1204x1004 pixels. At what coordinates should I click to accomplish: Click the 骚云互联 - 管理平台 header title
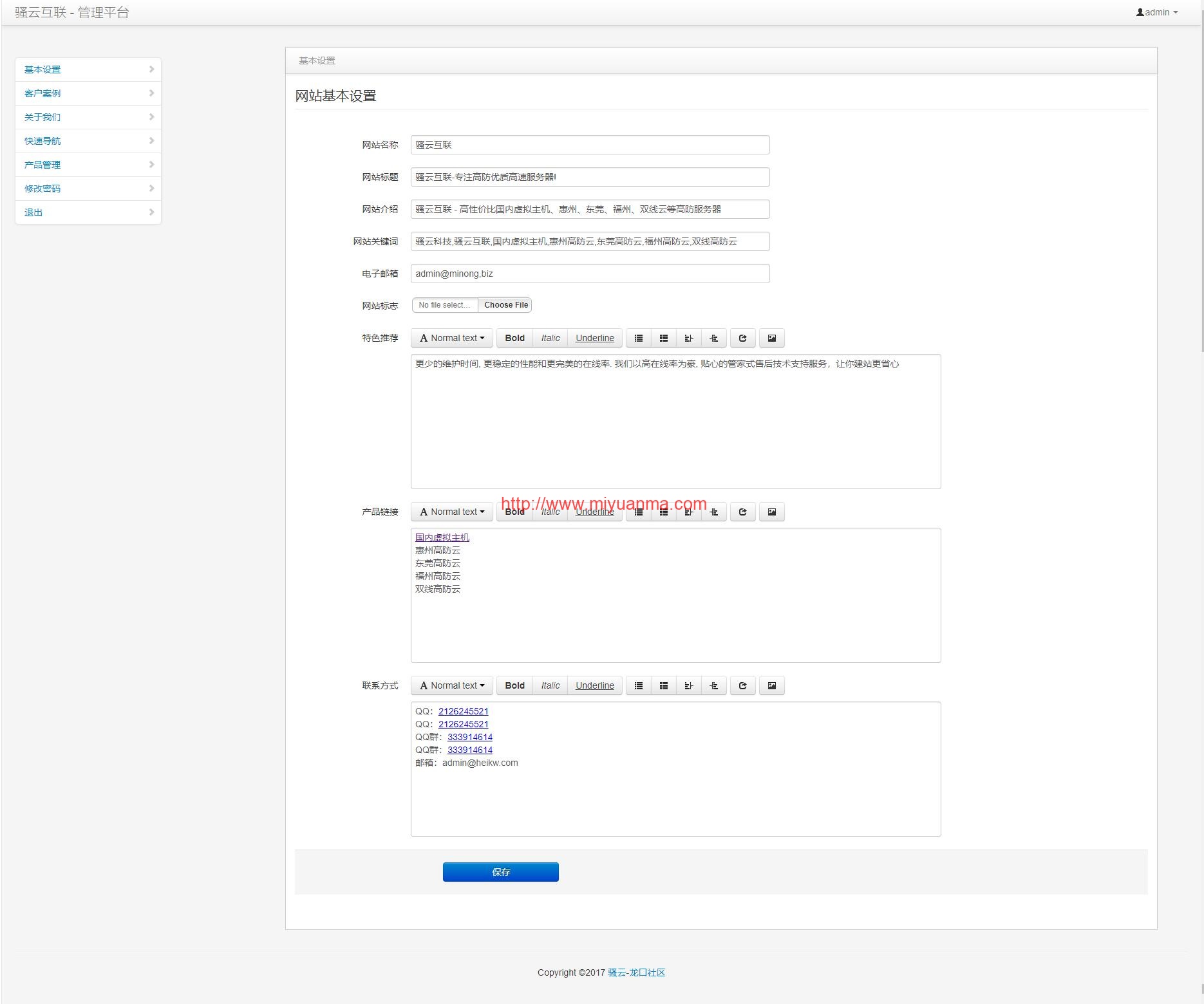click(72, 12)
